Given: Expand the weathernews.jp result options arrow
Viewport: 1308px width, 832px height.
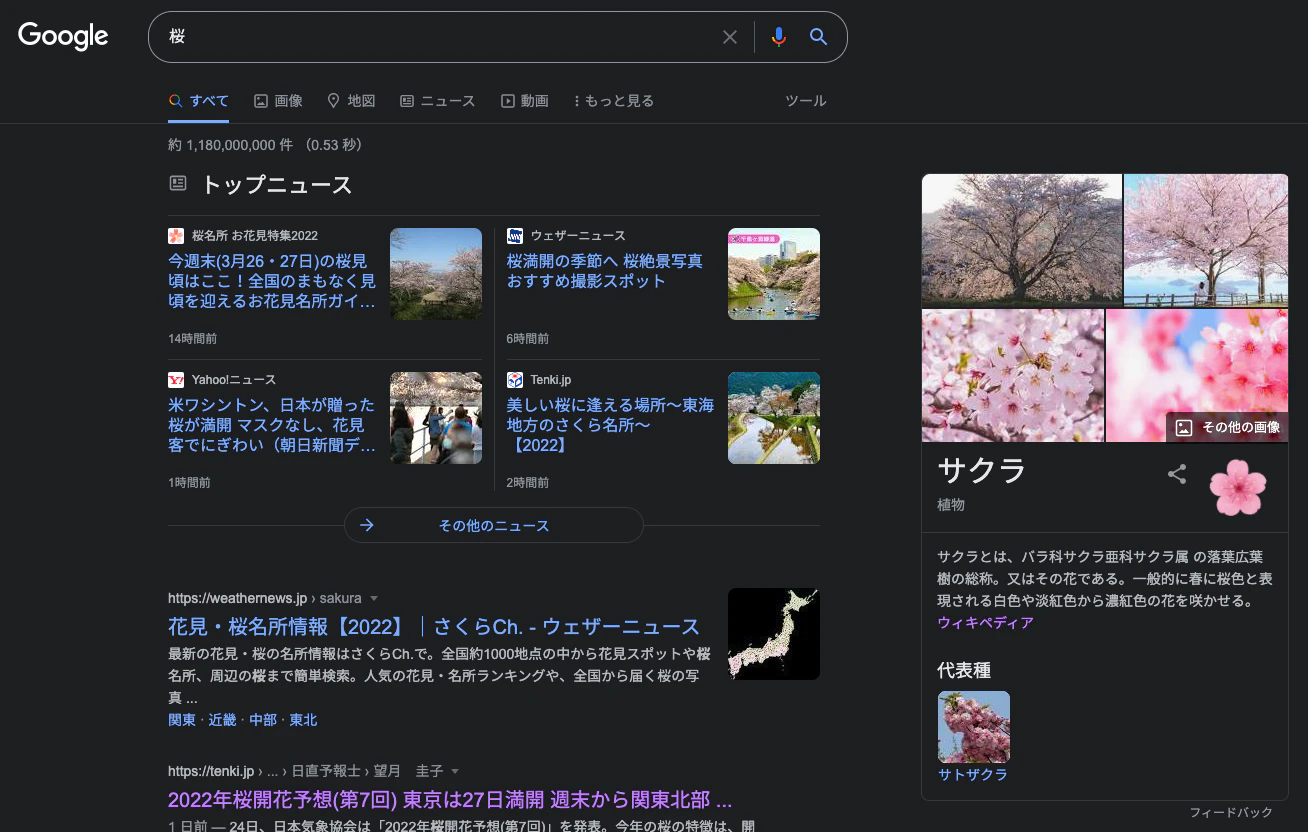Looking at the screenshot, I should tap(374, 598).
